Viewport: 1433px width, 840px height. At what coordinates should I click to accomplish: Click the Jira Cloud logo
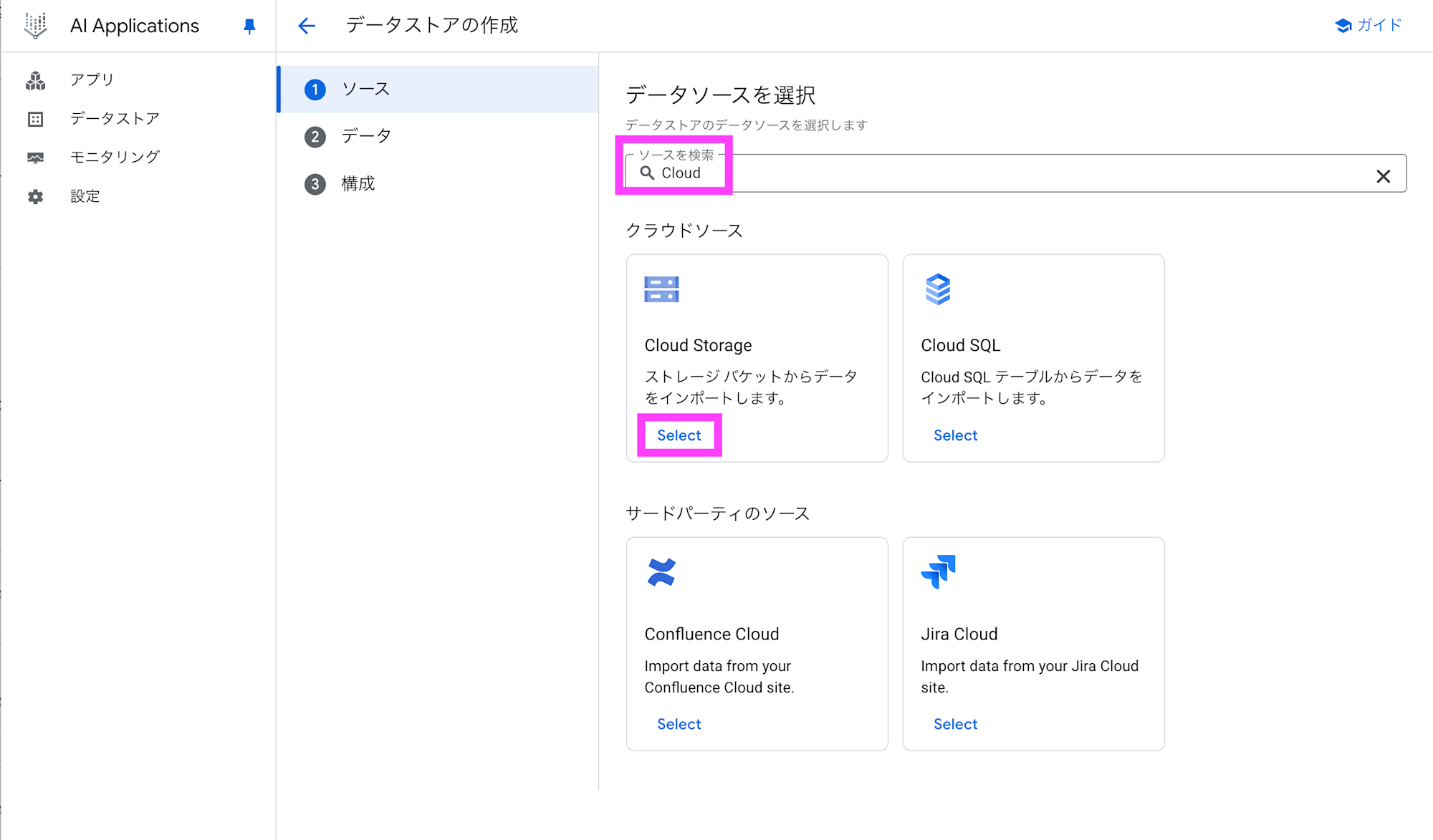pos(938,571)
